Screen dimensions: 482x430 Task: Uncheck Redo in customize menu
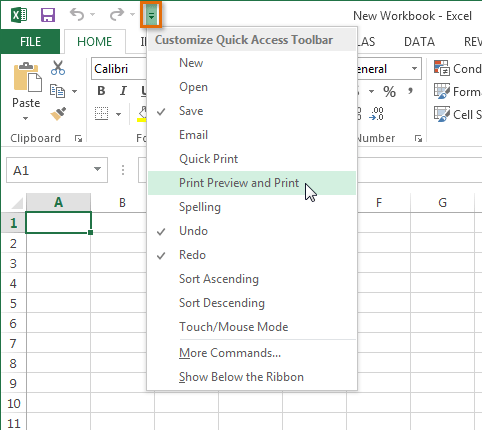click(x=252, y=255)
